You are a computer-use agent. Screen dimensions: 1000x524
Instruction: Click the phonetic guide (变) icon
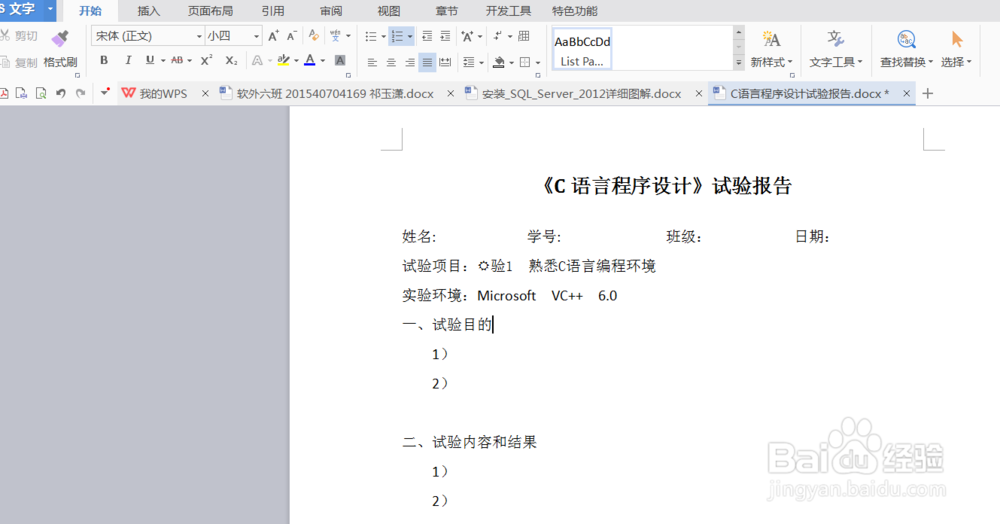click(x=335, y=36)
